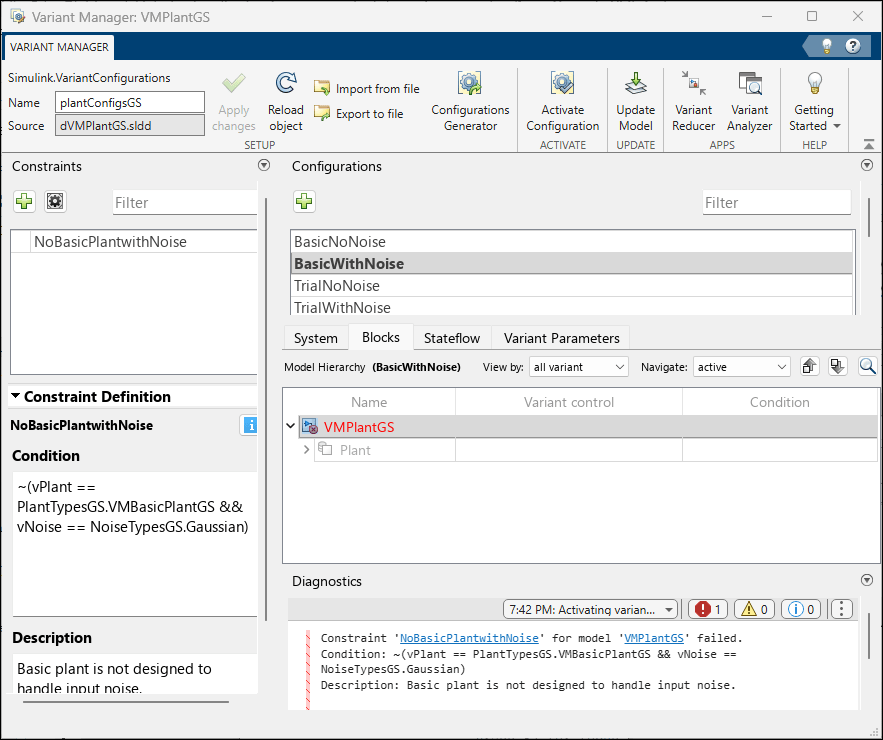The height and width of the screenshot is (740, 883).
Task: Select BasicNoNoise configuration
Action: (x=572, y=242)
